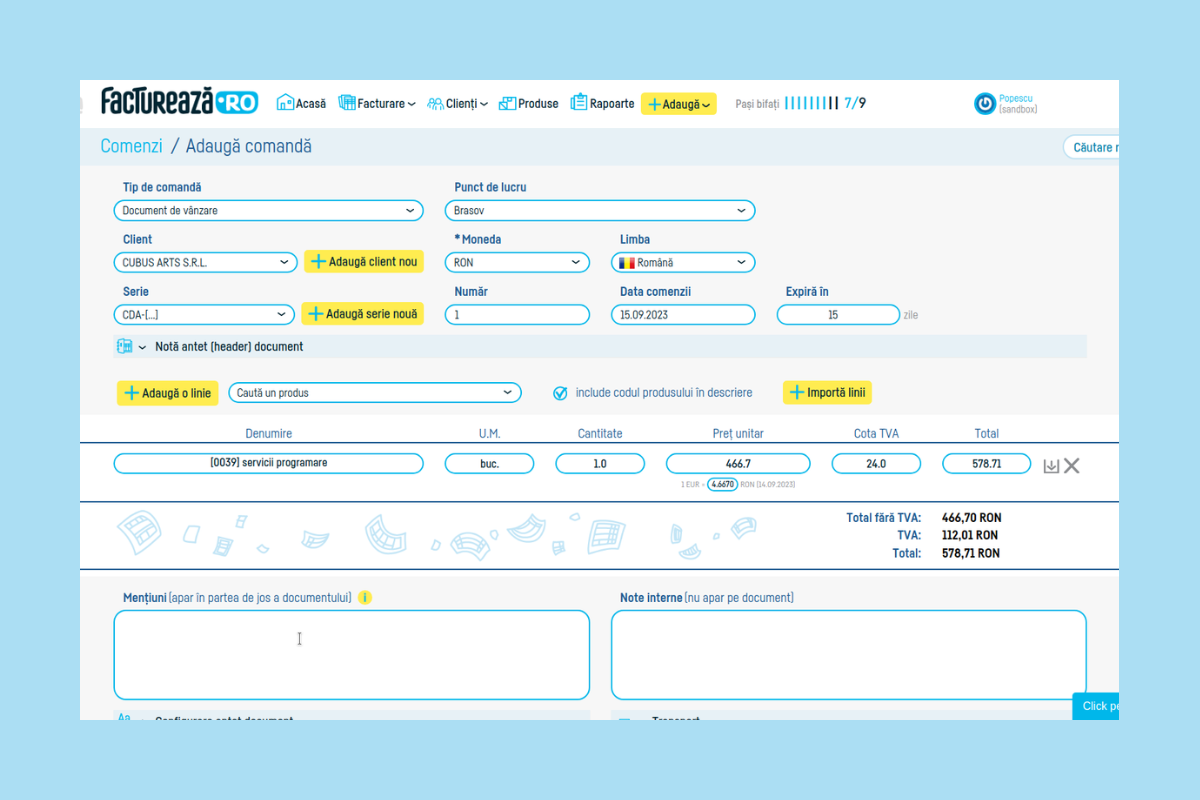Click the power icon next to Popescu

(x=985, y=104)
